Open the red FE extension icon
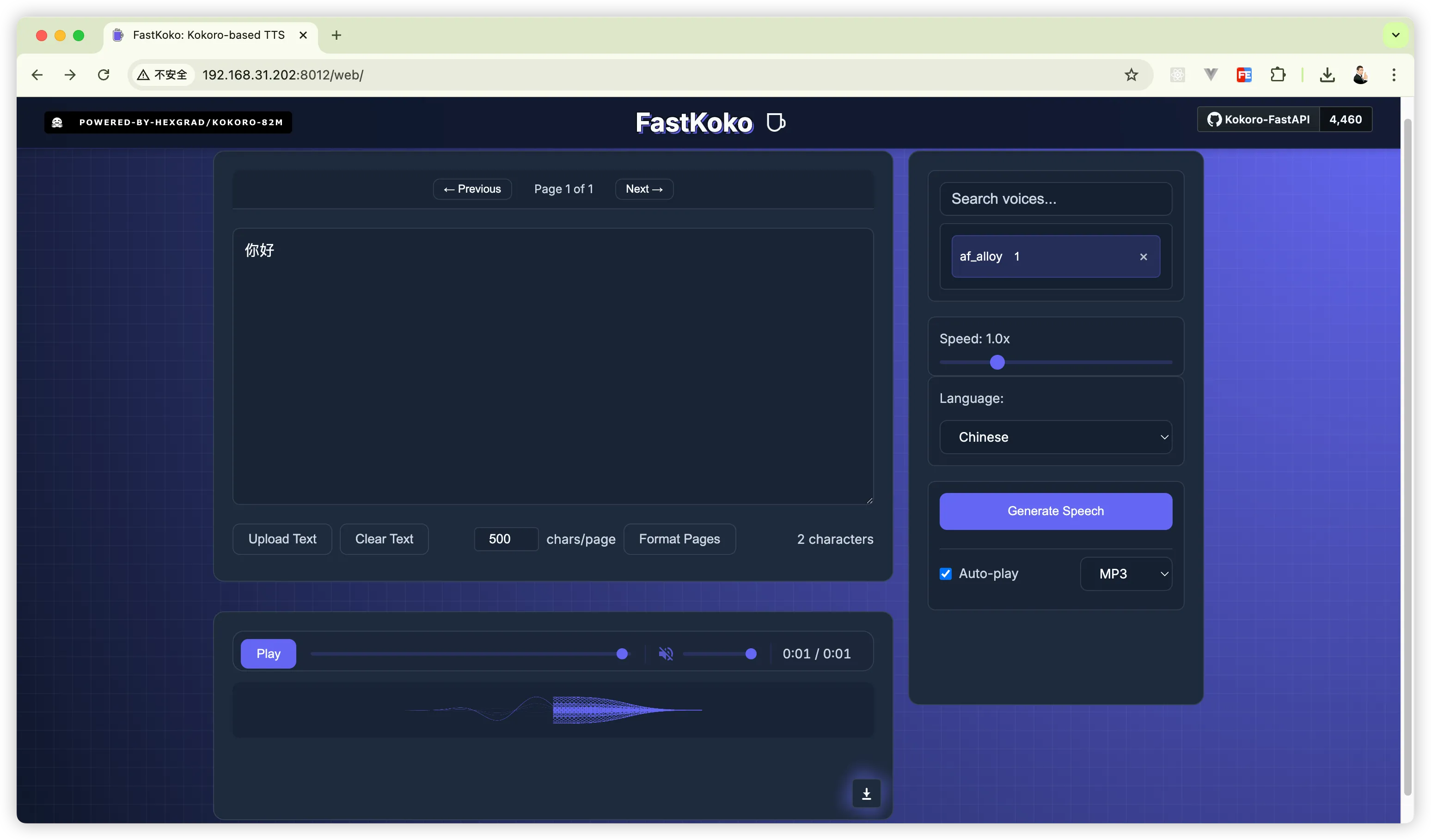Screen dimensions: 1431x840 click(x=1244, y=75)
